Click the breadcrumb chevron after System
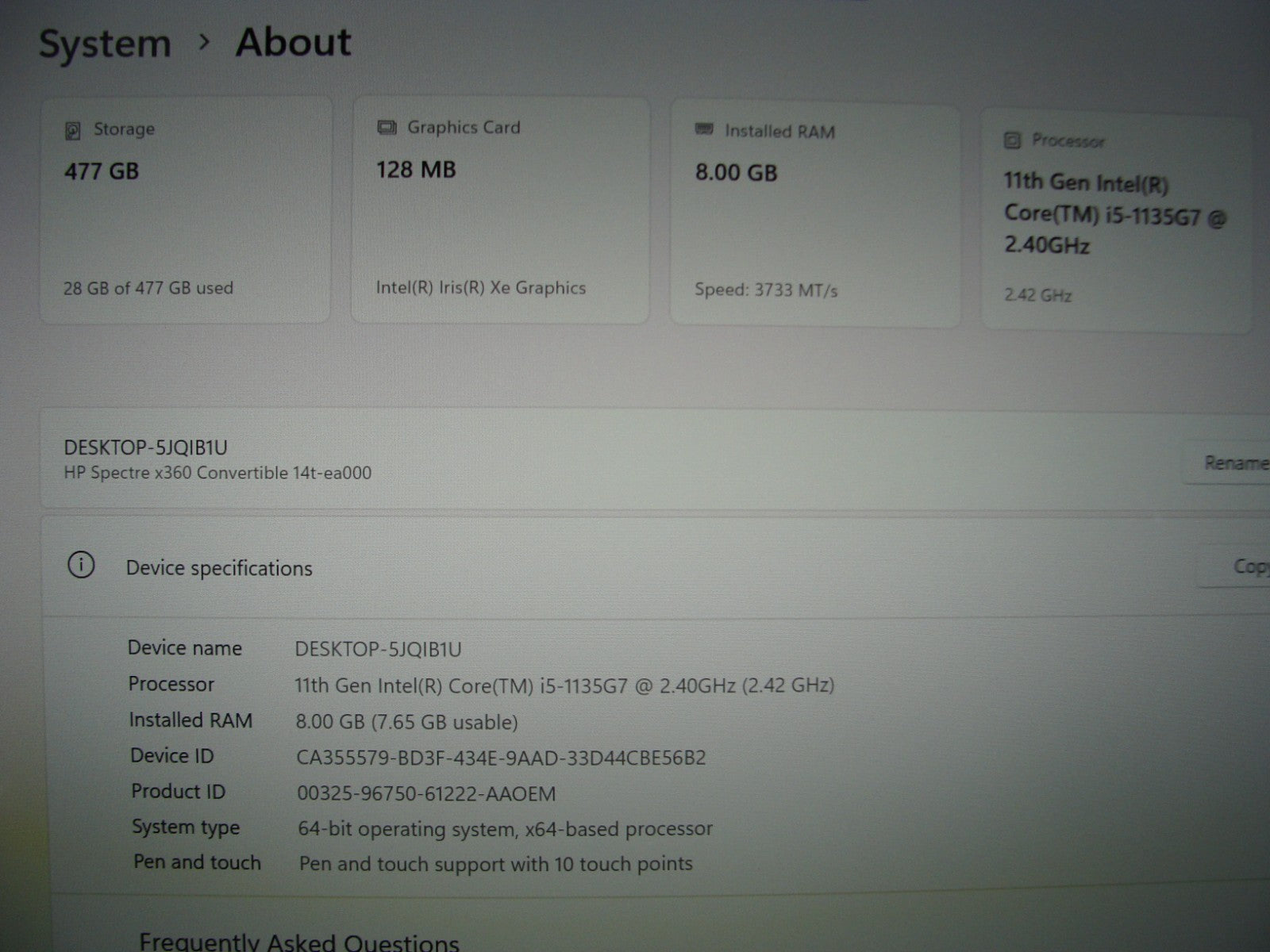This screenshot has height=952, width=1270. coord(204,43)
